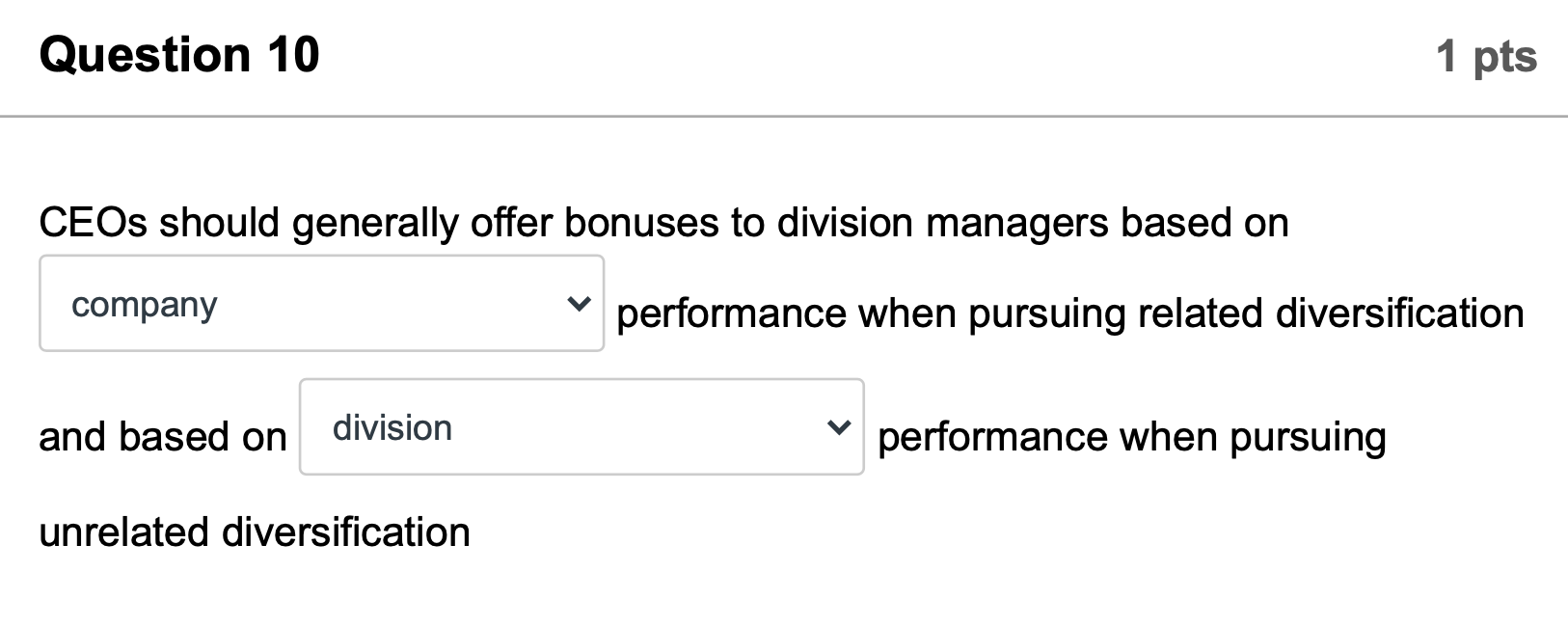Change the company dropdown selection
The height and width of the screenshot is (627, 1568).
tap(322, 302)
